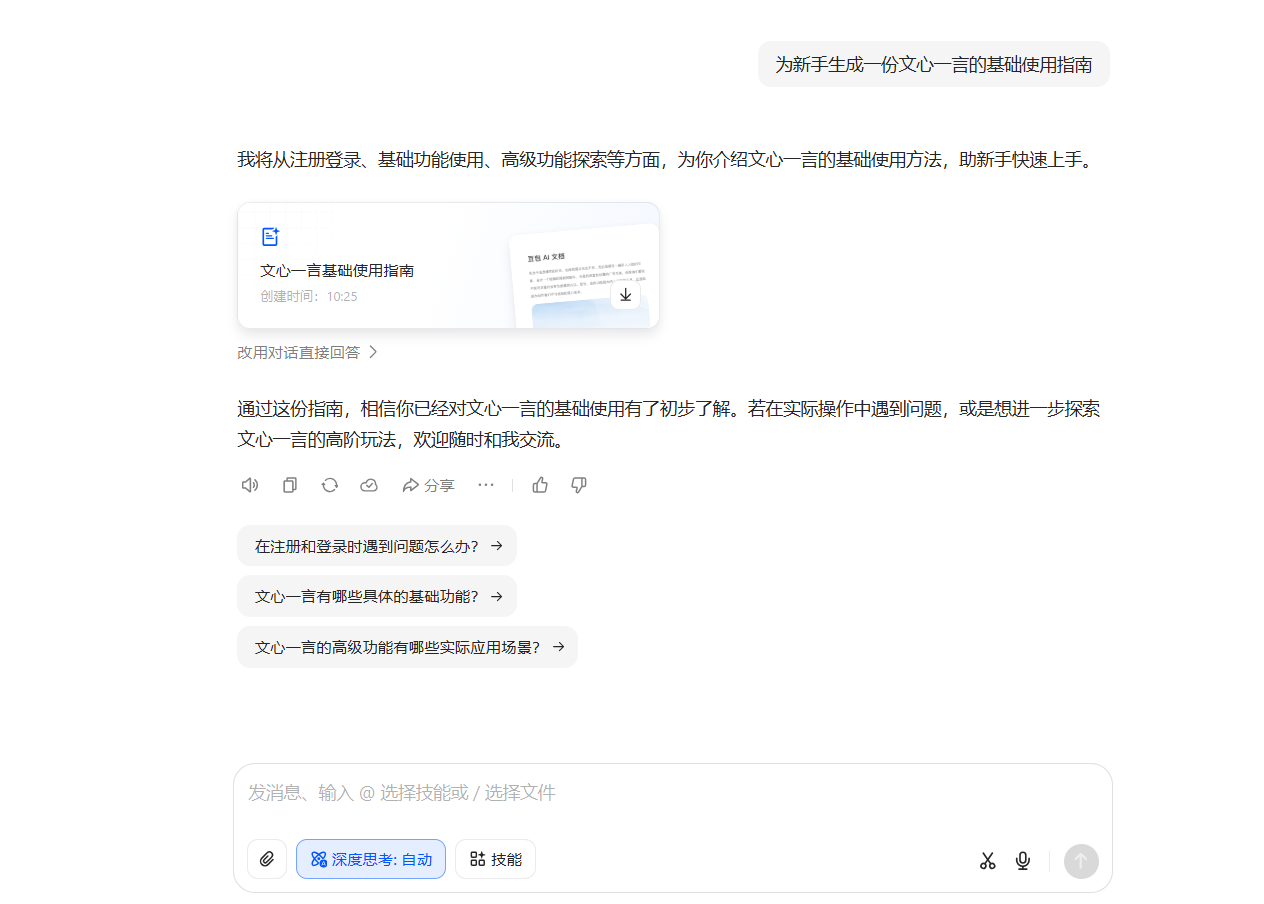Screen dimensions: 1264x904
Task: Click the cloud save icon under the response
Action: point(369,485)
